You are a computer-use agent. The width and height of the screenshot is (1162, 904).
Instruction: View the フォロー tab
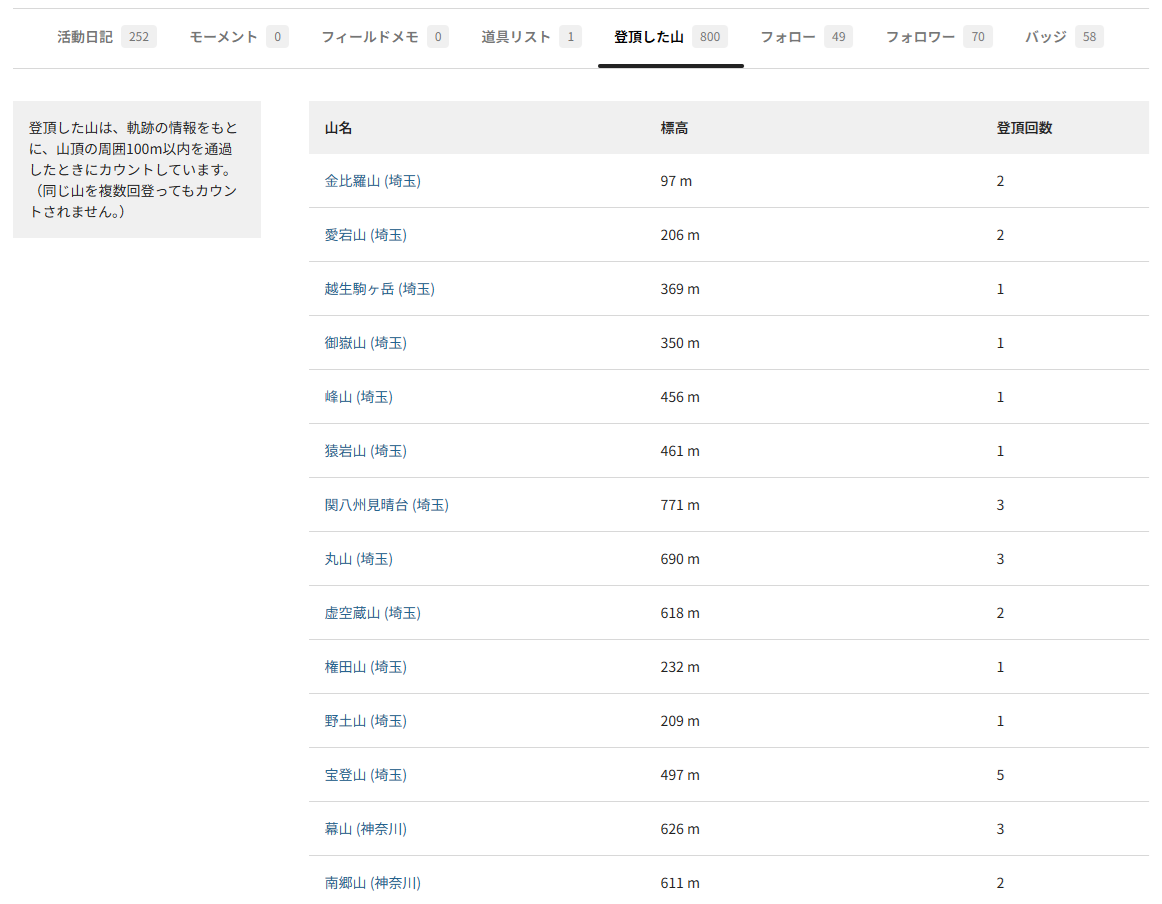805,37
